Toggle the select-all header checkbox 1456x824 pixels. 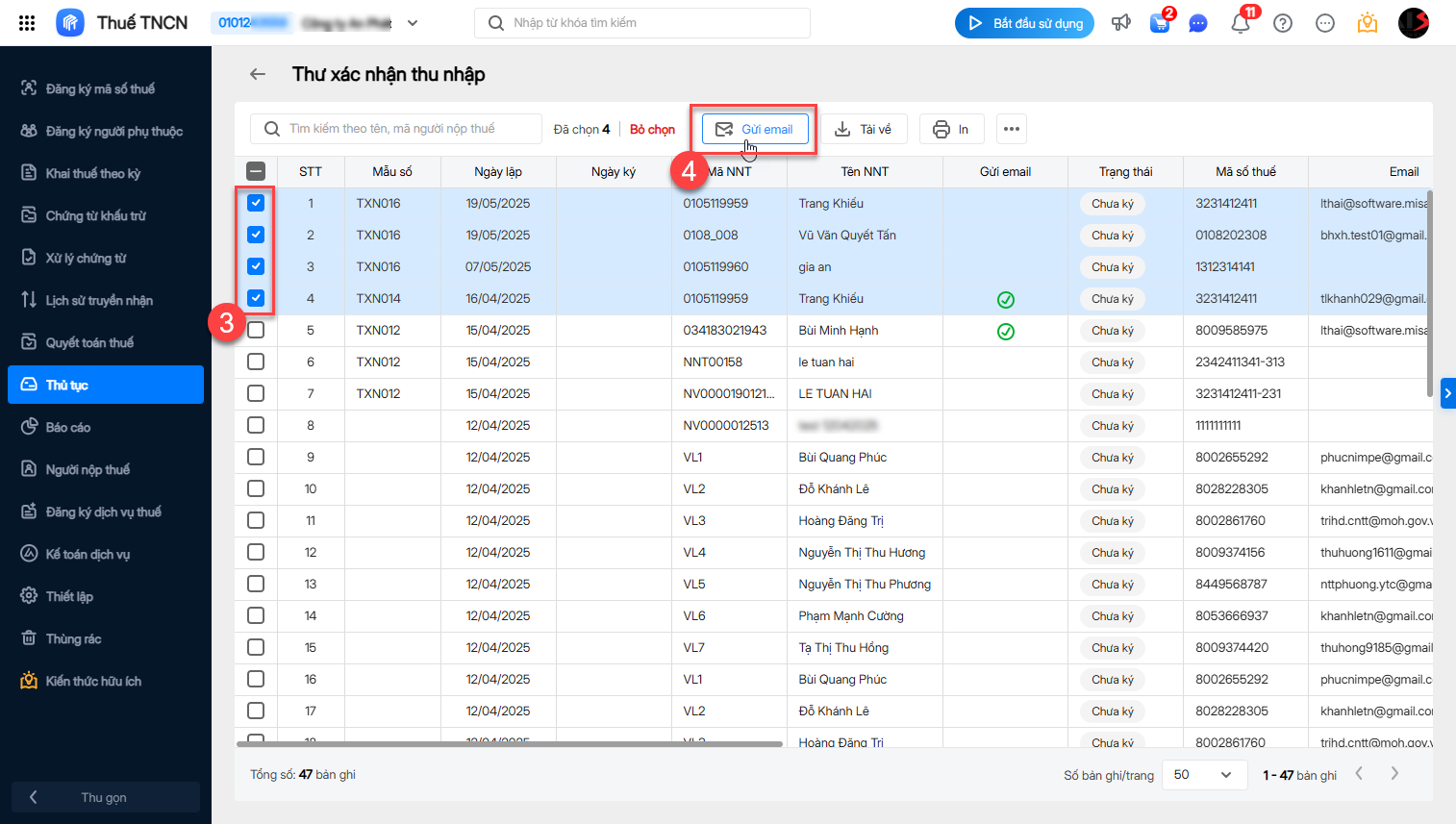click(256, 171)
